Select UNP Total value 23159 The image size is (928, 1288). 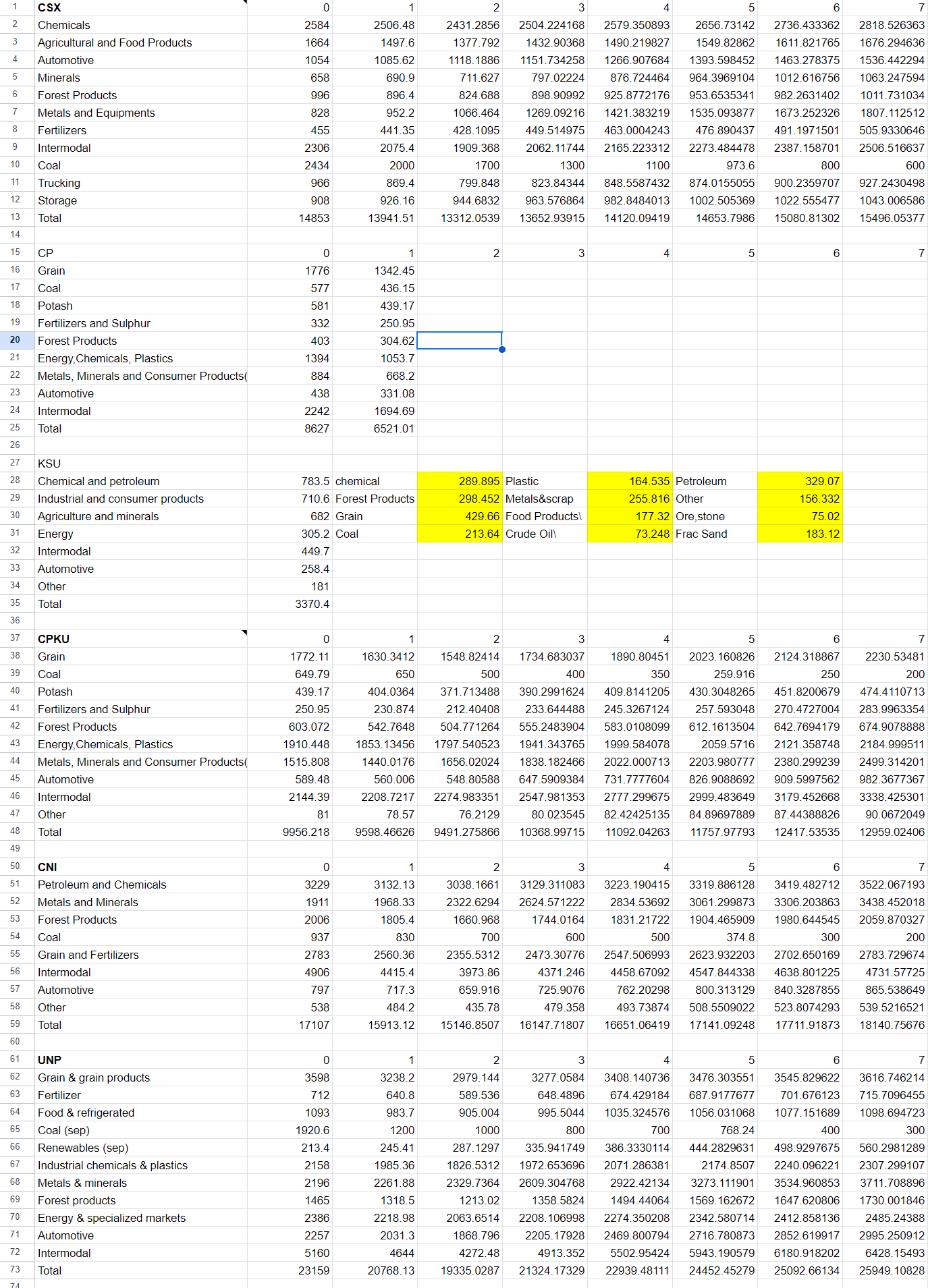290,1270
